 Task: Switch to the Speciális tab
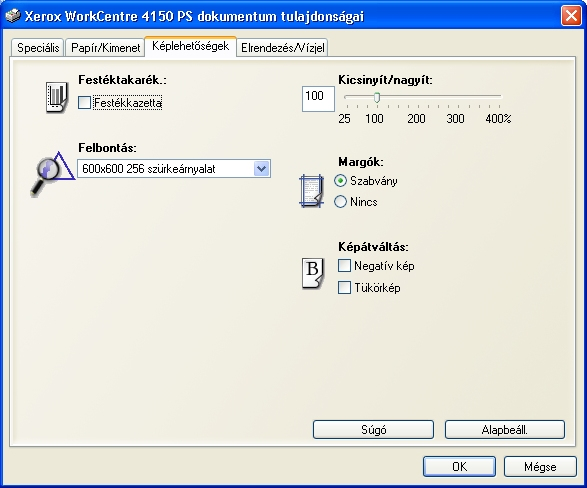[38, 48]
